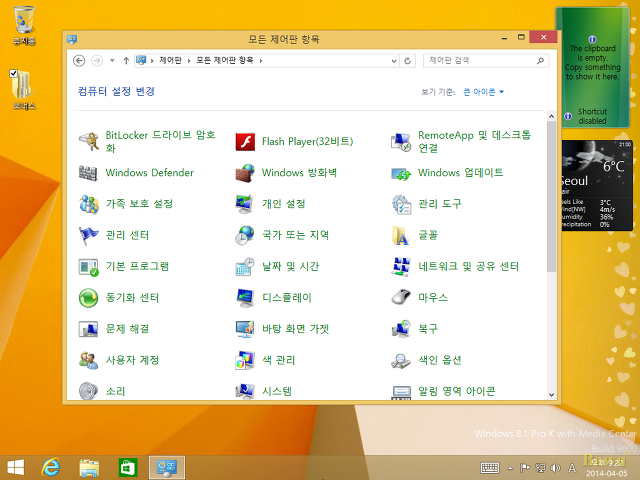Click the search magnifier button
640x480 pixels.
click(x=540, y=61)
